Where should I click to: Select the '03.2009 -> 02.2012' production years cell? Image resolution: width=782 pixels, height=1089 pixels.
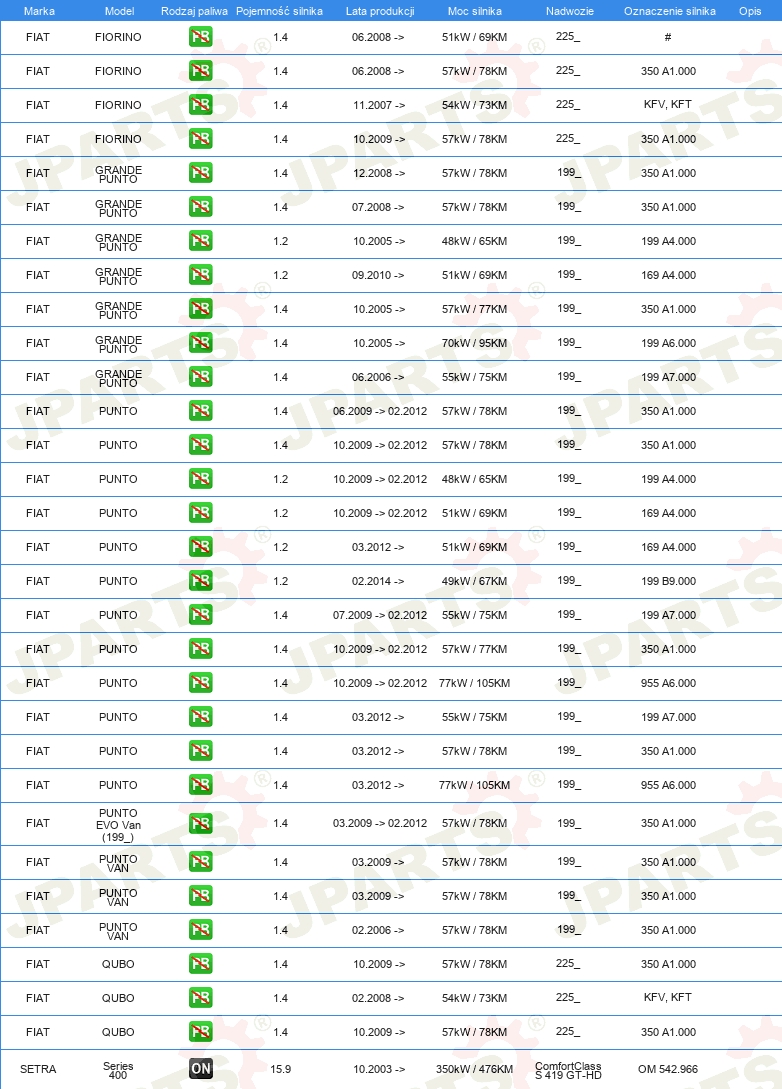click(x=380, y=823)
